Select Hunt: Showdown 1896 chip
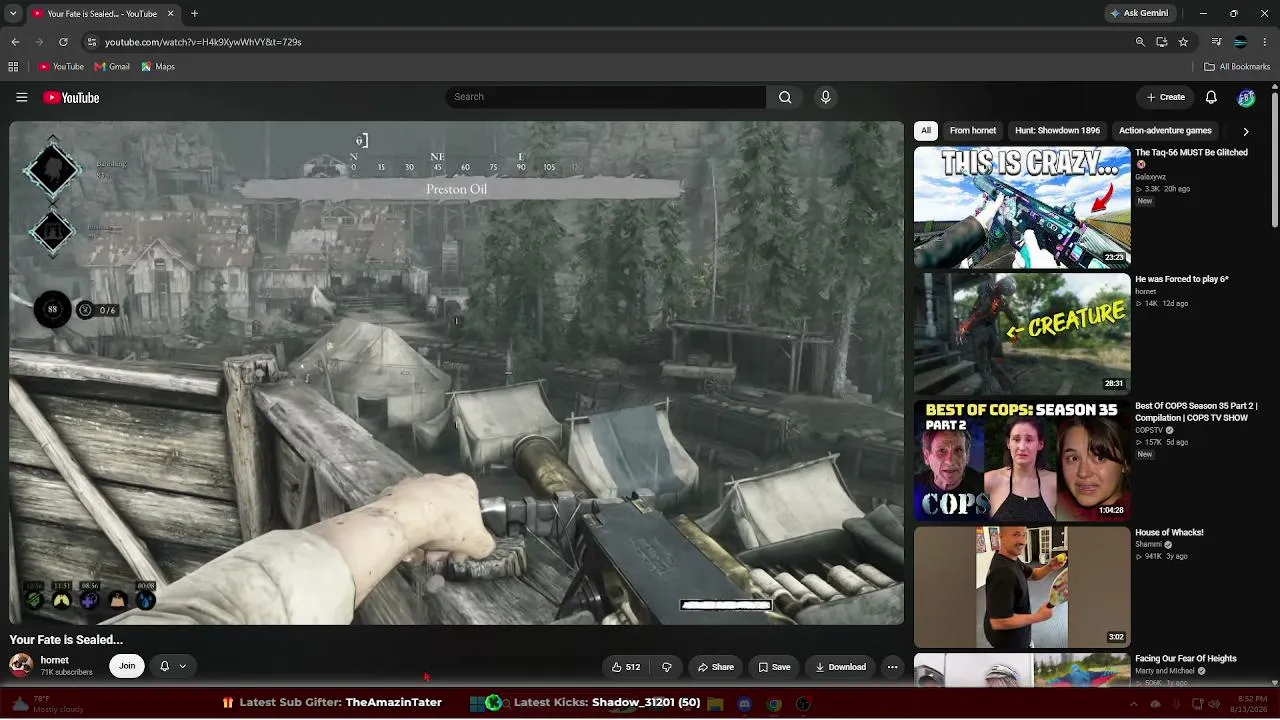The height and width of the screenshot is (720, 1280). 1057,131
